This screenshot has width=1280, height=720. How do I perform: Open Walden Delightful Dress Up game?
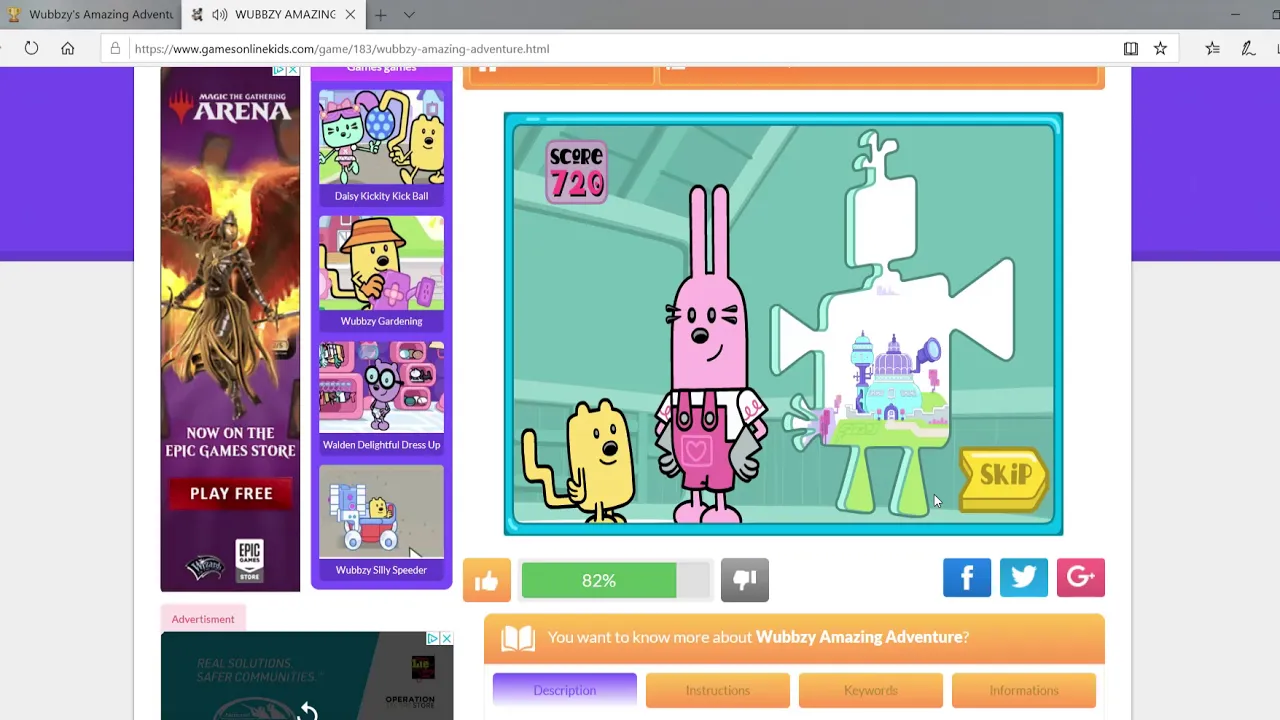click(x=381, y=396)
